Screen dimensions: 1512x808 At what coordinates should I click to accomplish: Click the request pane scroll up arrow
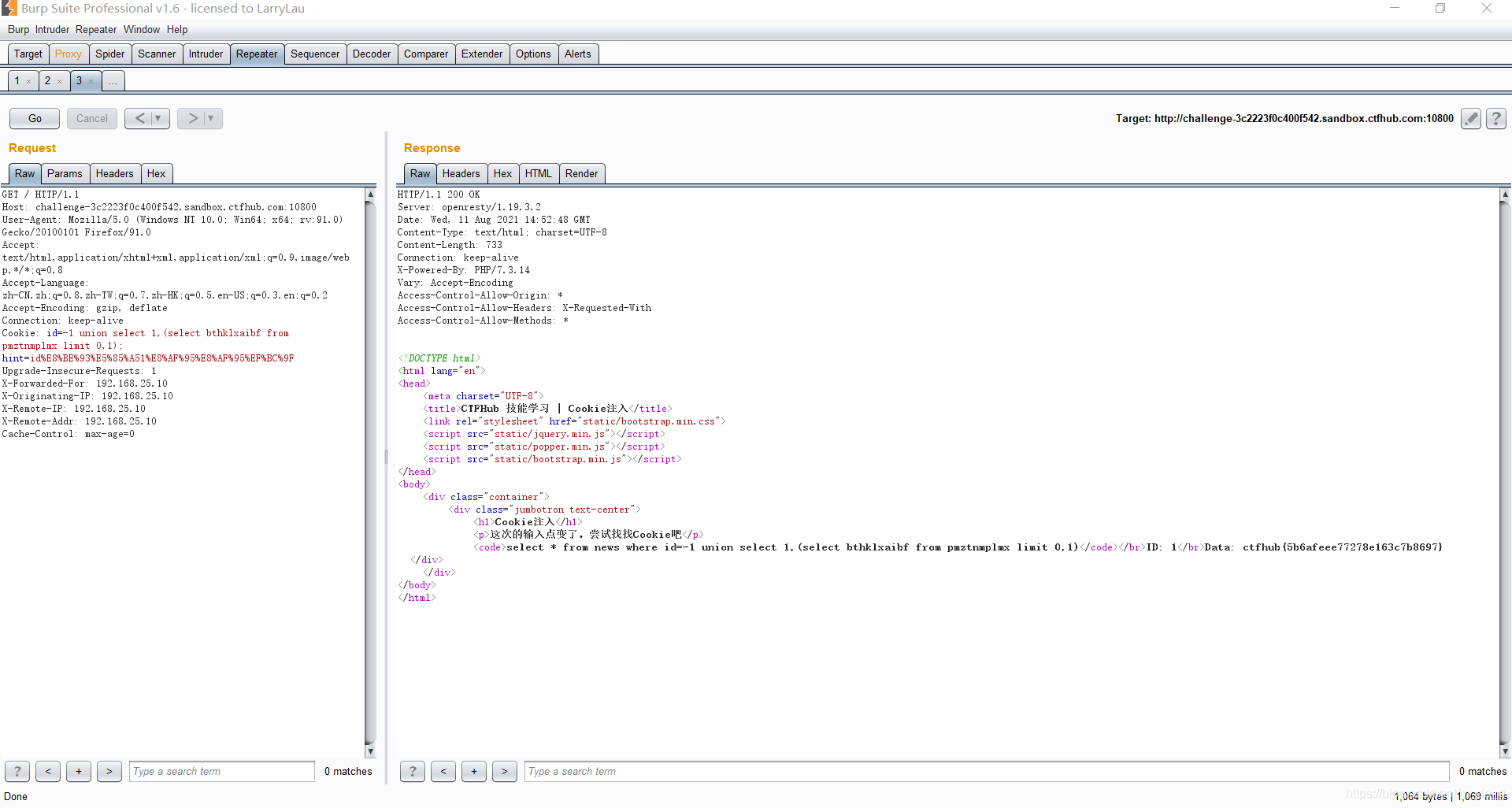point(370,194)
